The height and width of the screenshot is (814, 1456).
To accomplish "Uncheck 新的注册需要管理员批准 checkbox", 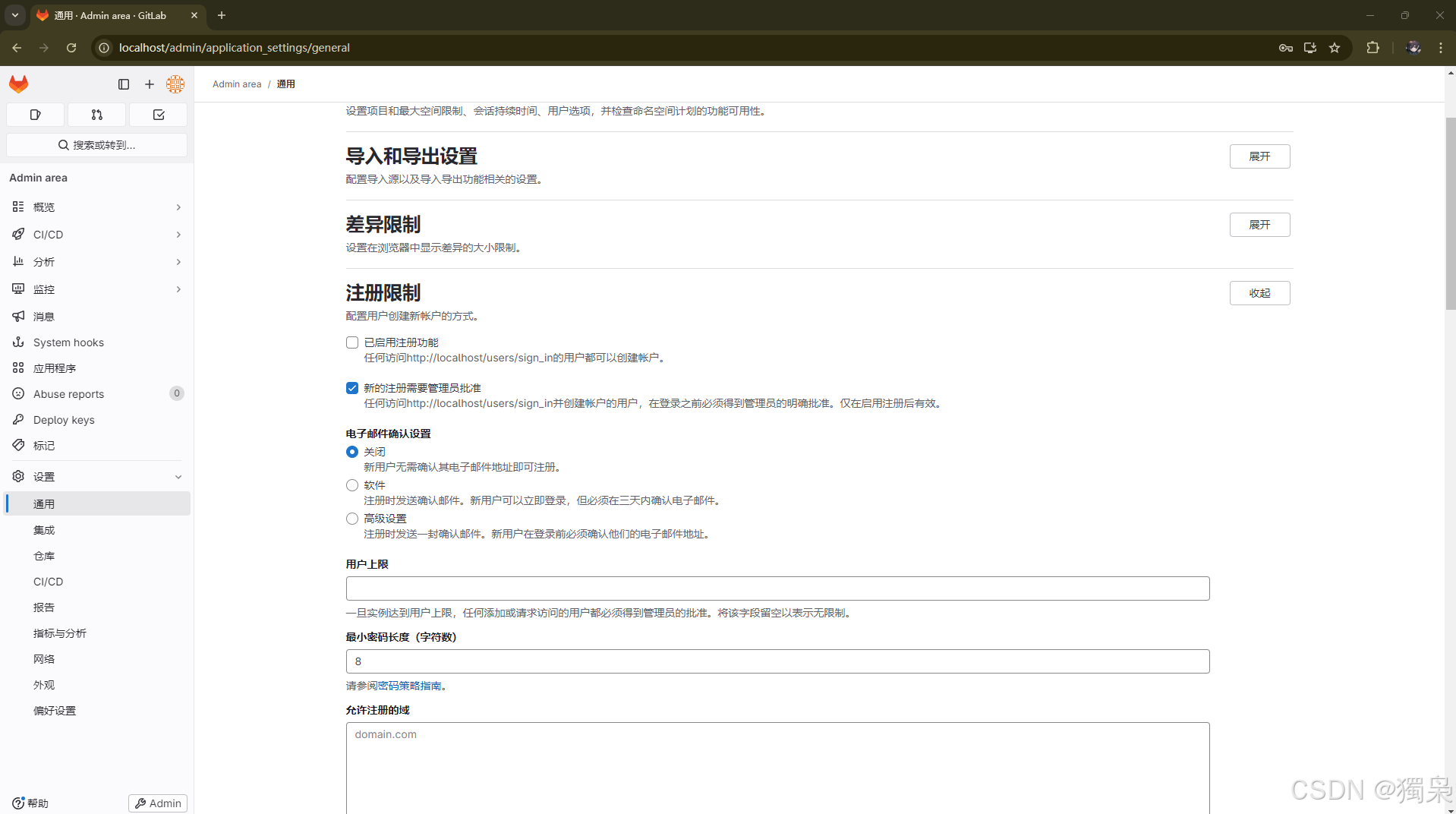I will 352,388.
